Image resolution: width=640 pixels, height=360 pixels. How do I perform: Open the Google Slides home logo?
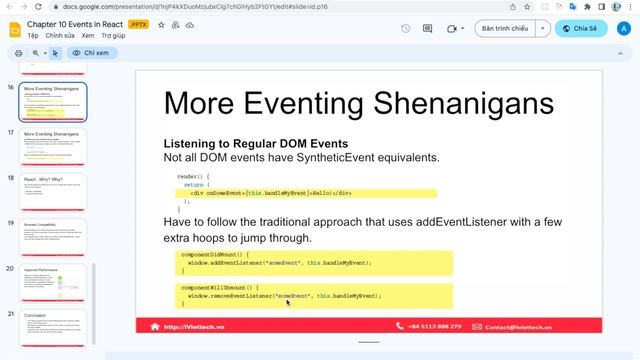pyautogui.click(x=15, y=30)
